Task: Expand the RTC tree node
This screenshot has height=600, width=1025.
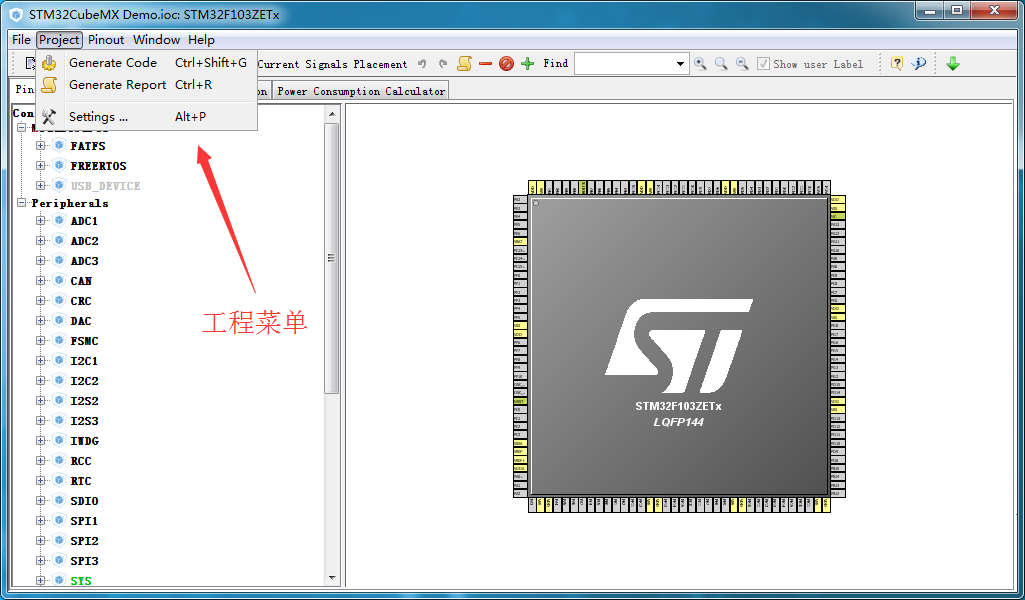Action: tap(41, 480)
